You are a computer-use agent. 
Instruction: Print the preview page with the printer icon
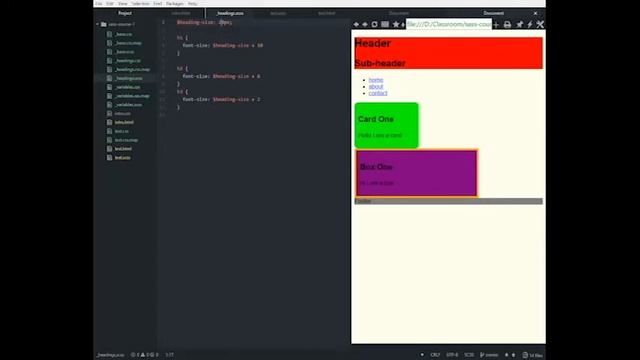pos(507,24)
